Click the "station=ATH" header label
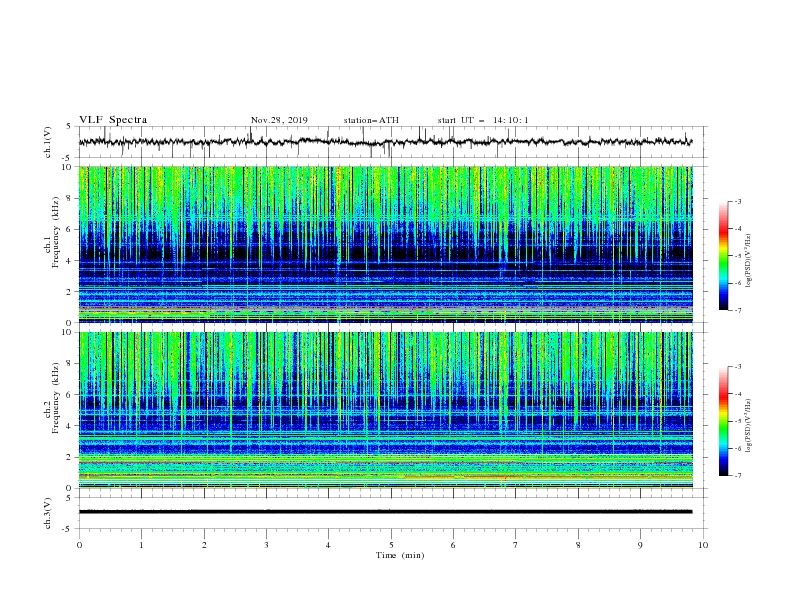The height and width of the screenshot is (612, 792). coord(371,120)
